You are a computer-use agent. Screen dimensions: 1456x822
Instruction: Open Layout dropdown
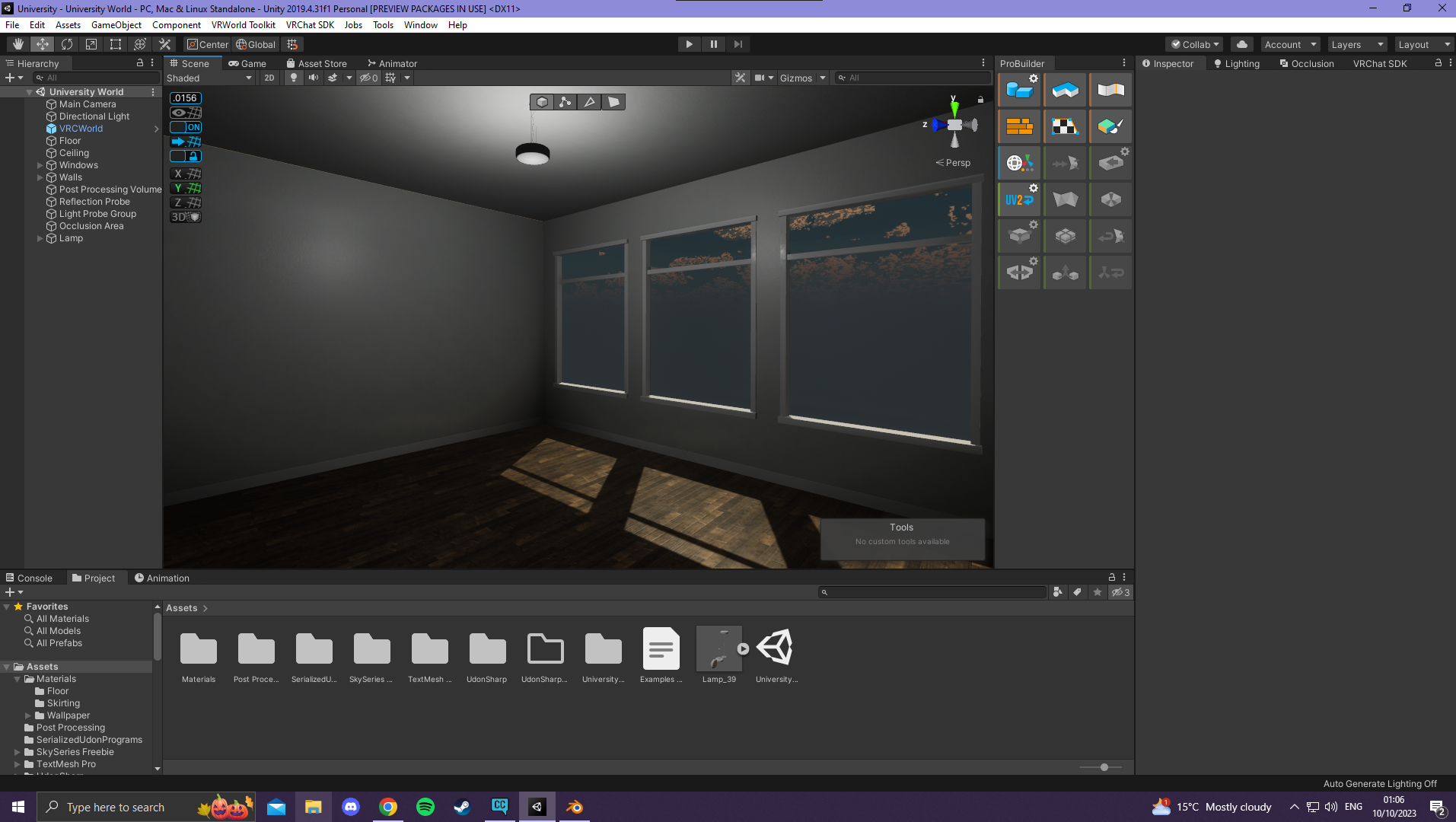point(1424,44)
